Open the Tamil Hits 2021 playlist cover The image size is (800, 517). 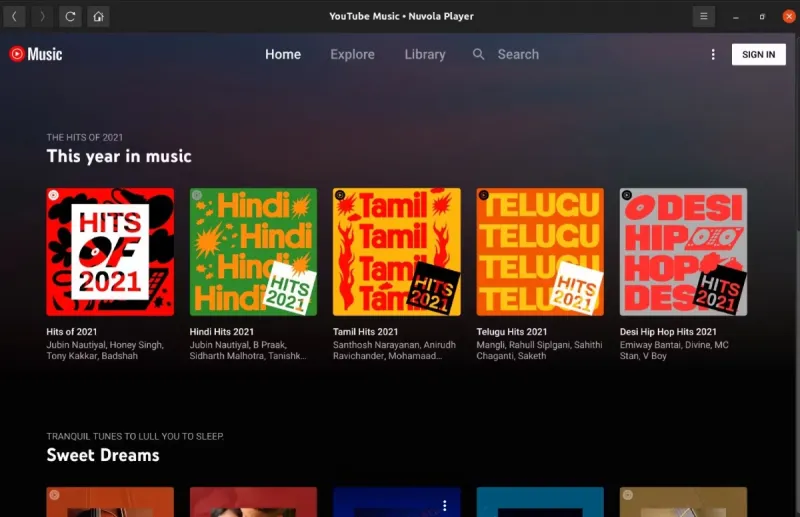click(397, 252)
